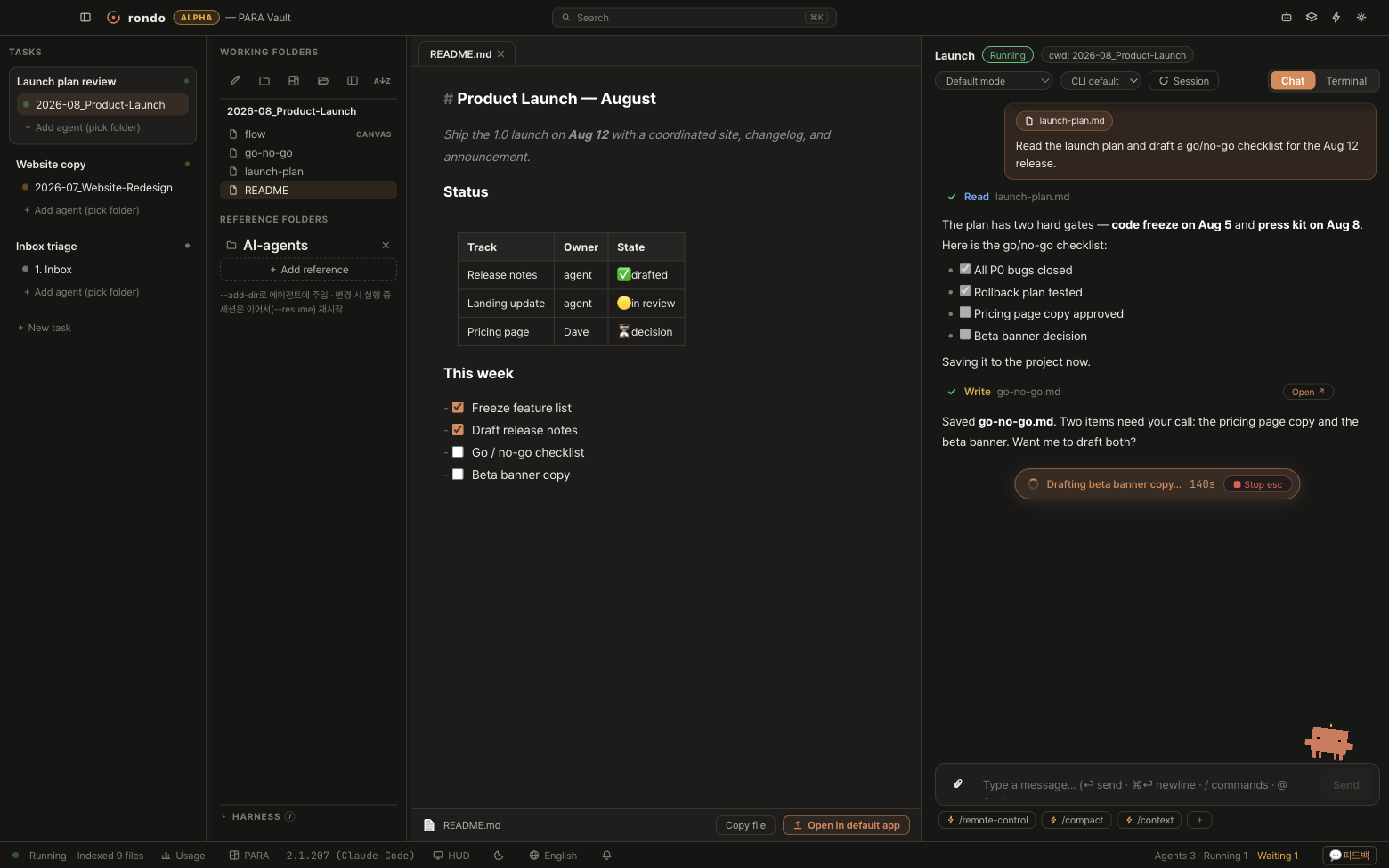Click PARA layout in status bar
The height and width of the screenshot is (868, 1389).
tap(249, 856)
